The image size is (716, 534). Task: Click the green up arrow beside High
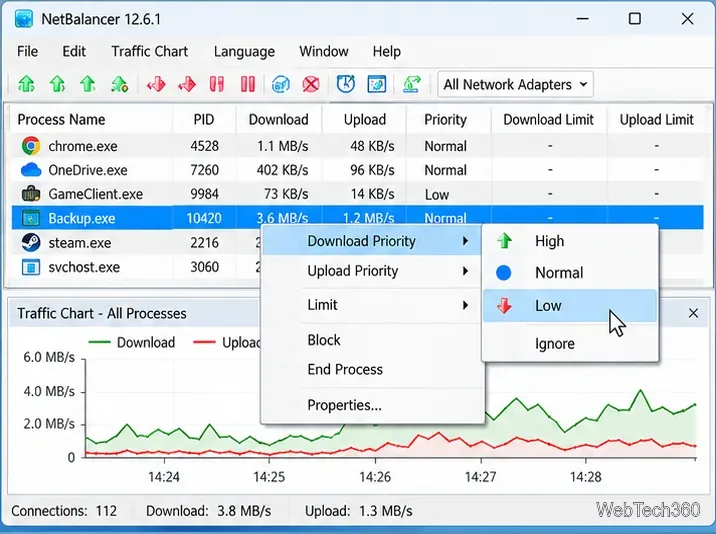(x=505, y=240)
